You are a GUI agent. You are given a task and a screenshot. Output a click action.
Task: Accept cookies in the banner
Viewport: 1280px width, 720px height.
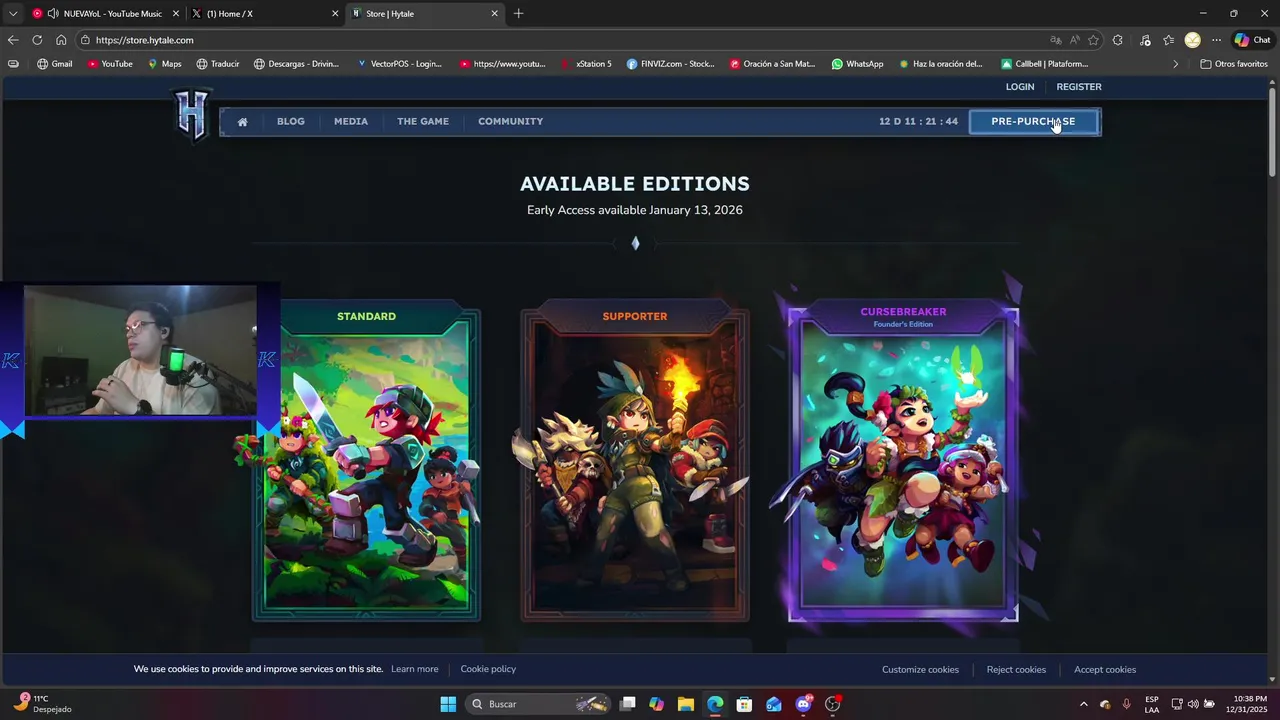(x=1105, y=670)
